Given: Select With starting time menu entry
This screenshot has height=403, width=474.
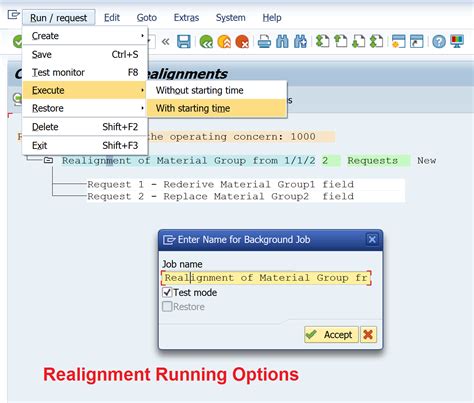Looking at the screenshot, I should [217, 108].
